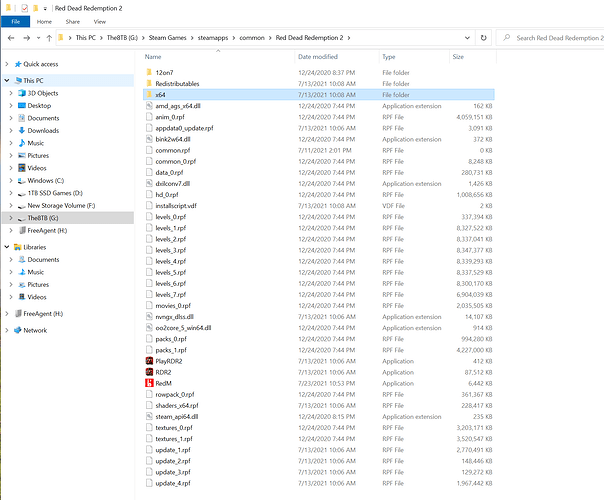This screenshot has height=500, width=604.
Task: Click 'common' in the address breadcrumb
Action: coord(252,38)
